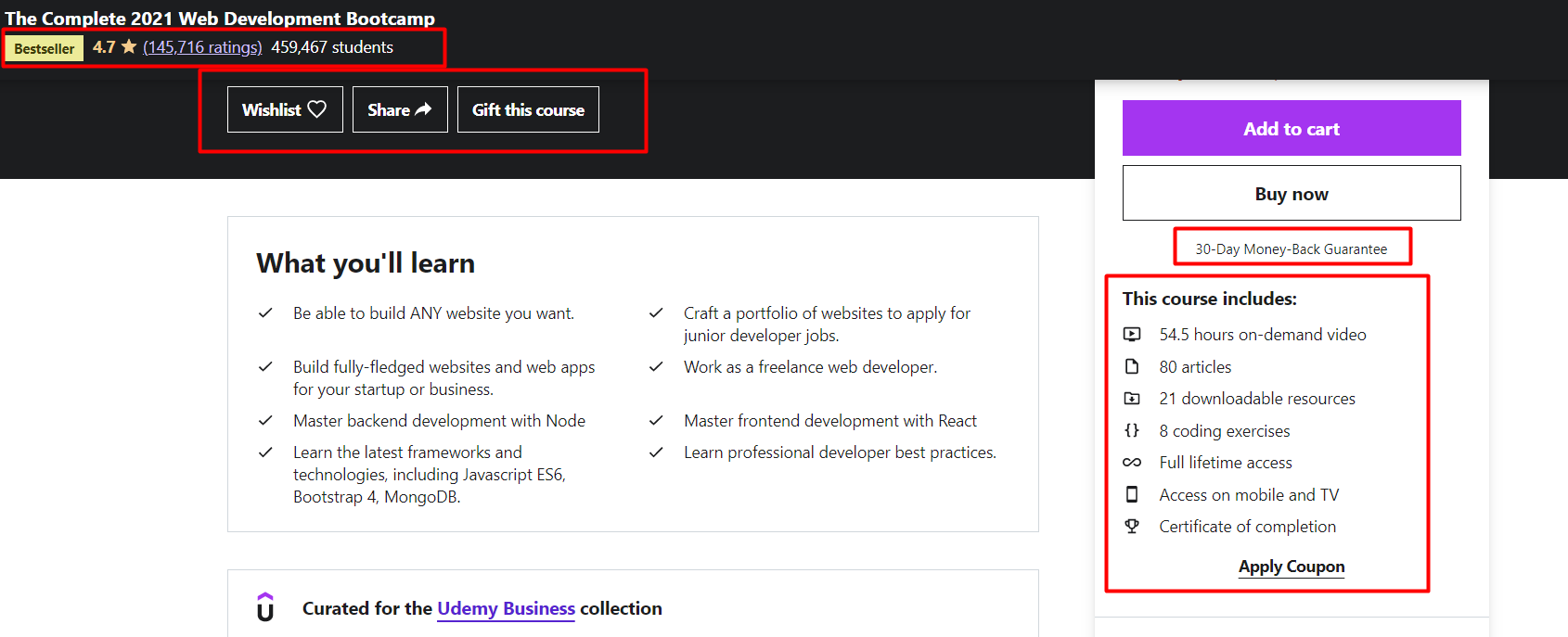This screenshot has height=637, width=1568.
Task: Click the '80 articles' text
Action: 1195,367
